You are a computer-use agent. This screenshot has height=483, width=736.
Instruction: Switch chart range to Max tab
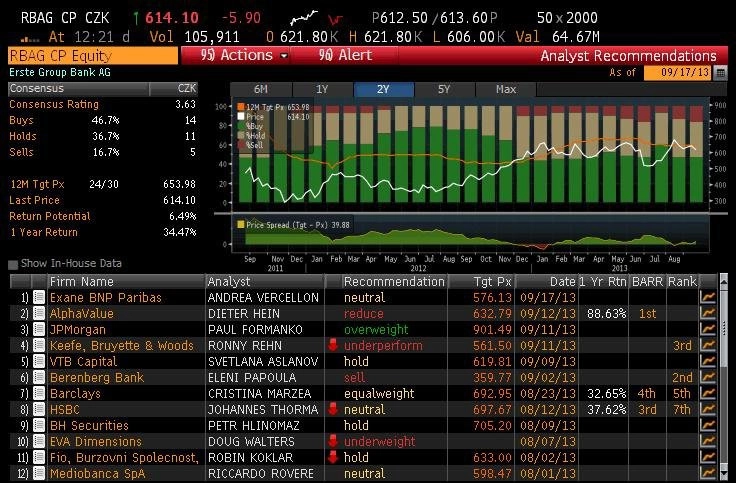click(506, 89)
